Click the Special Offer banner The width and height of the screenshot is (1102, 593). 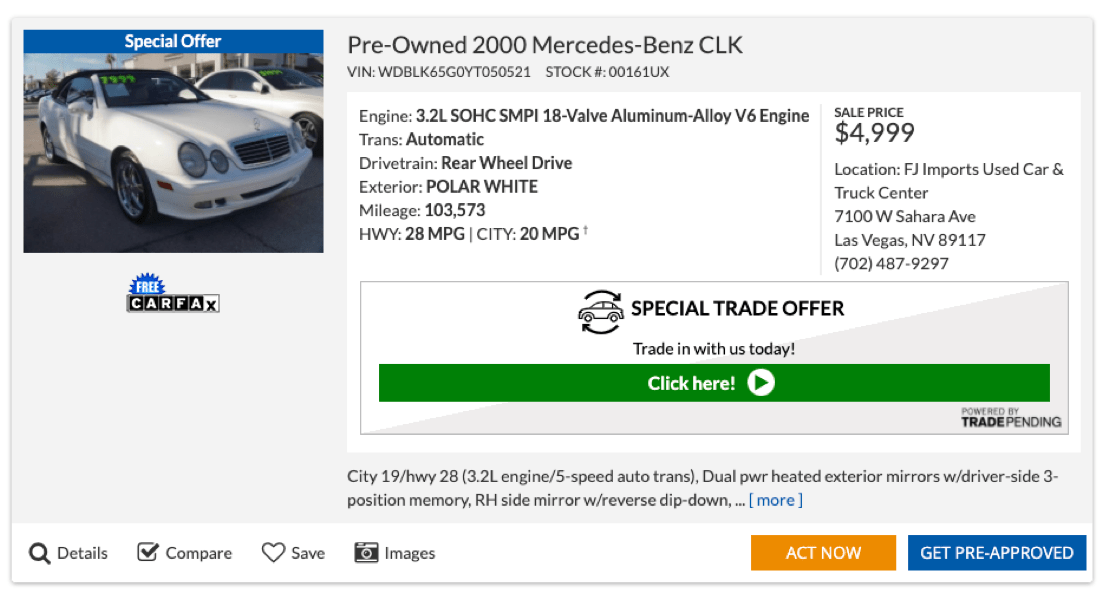pos(173,41)
